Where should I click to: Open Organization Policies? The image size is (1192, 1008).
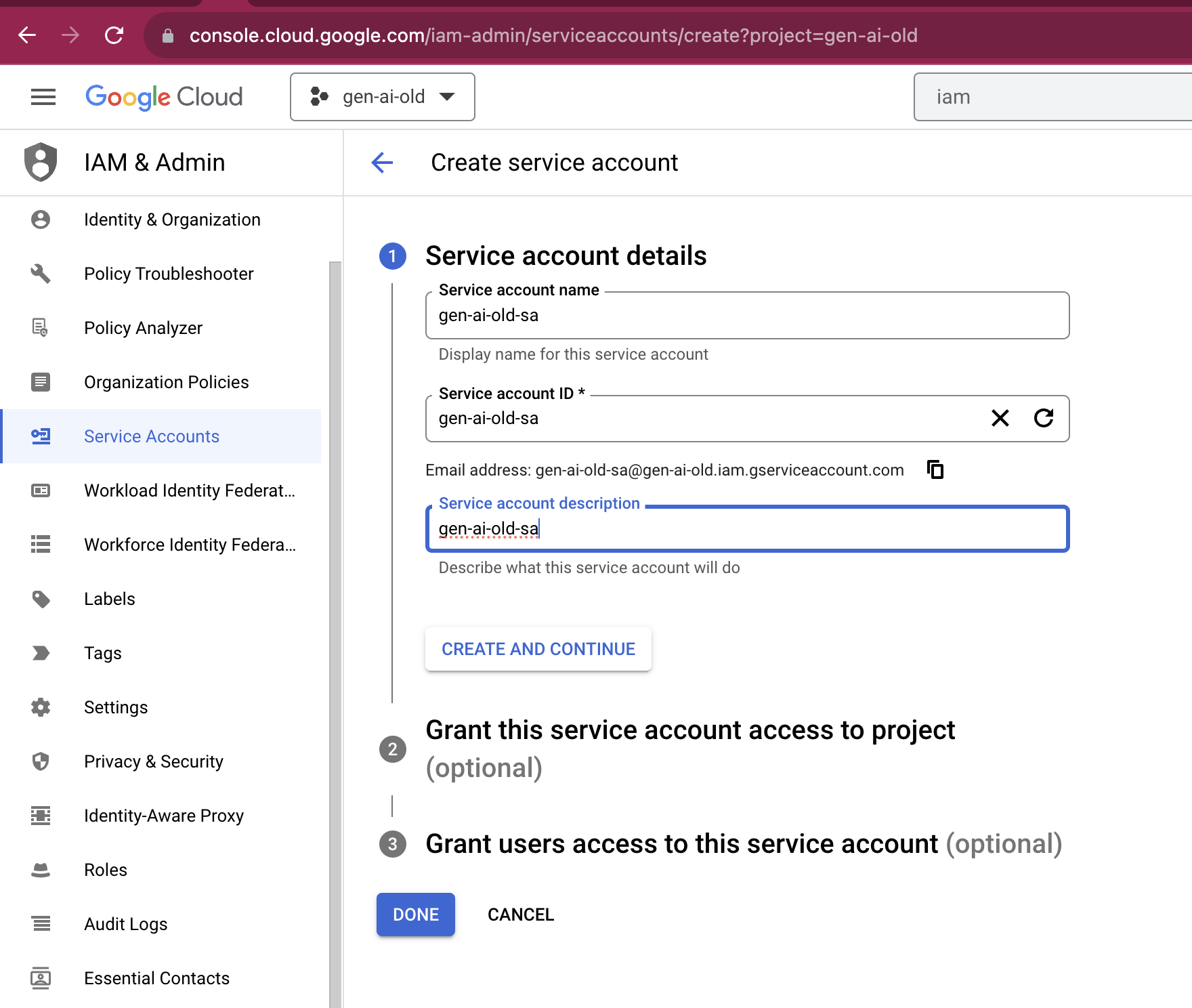[165, 382]
